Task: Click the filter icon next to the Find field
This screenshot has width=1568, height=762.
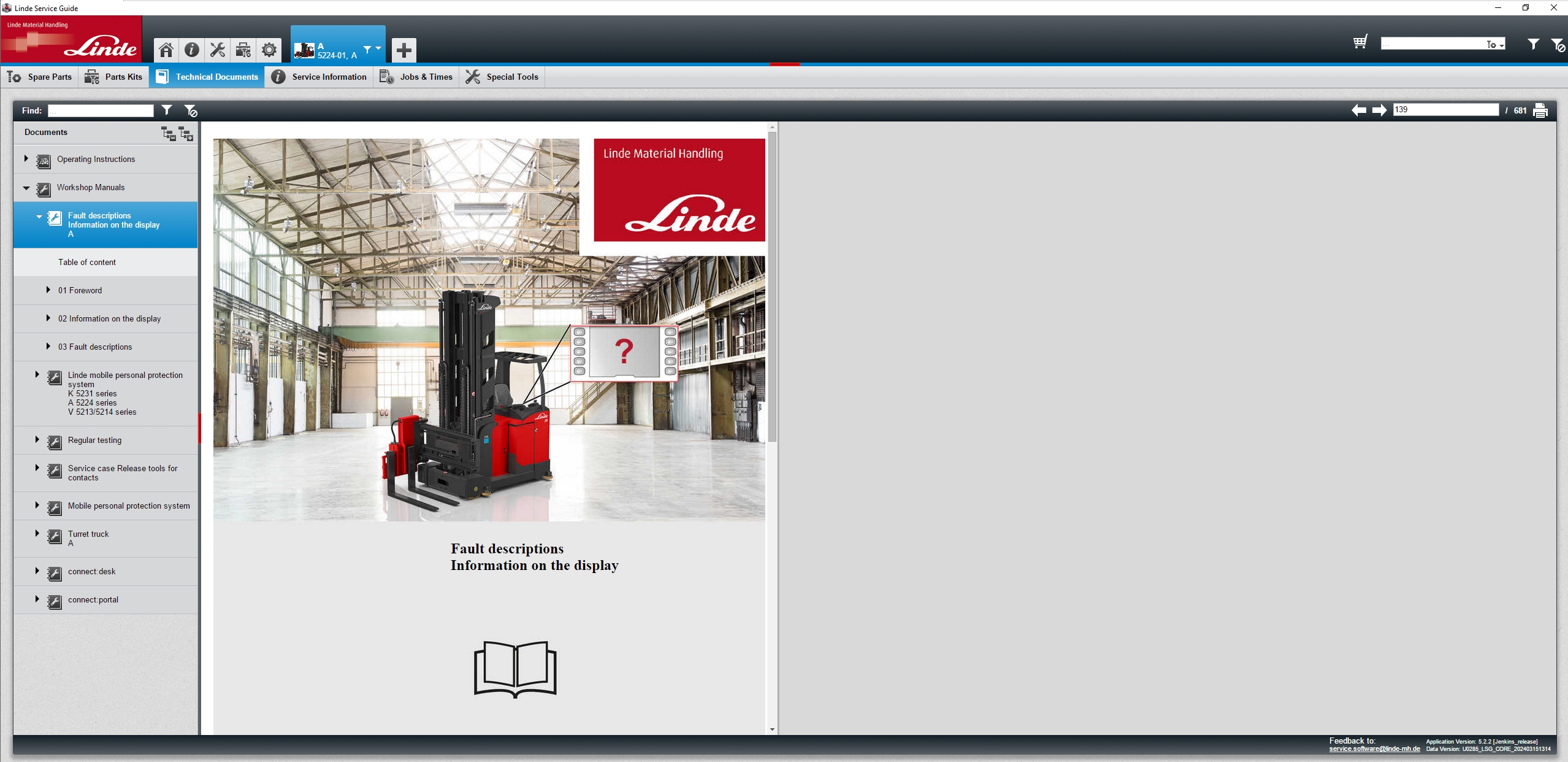Action: (x=167, y=110)
